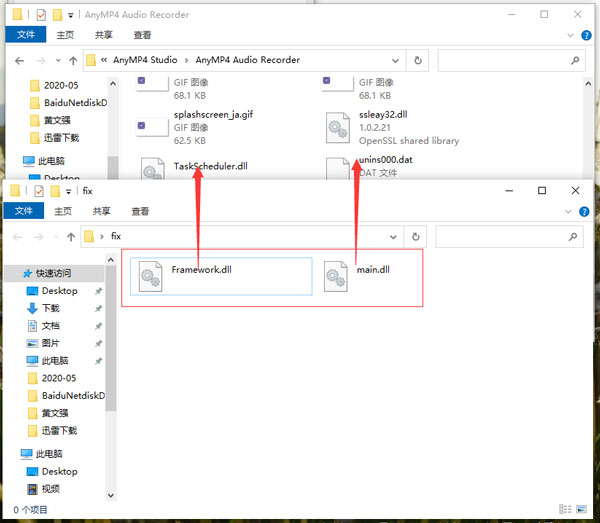Go up one level in AnyMP4 window
The image size is (600, 523).
pos(73,60)
